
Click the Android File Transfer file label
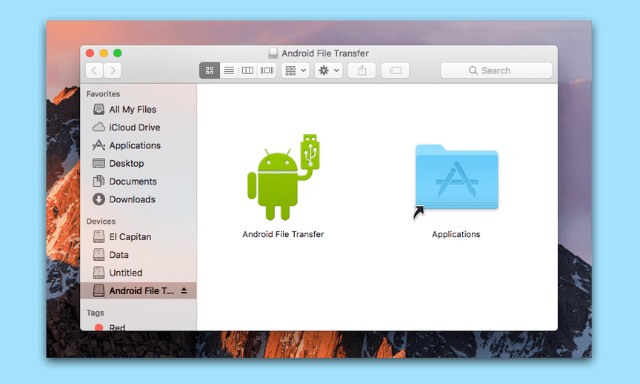point(283,234)
